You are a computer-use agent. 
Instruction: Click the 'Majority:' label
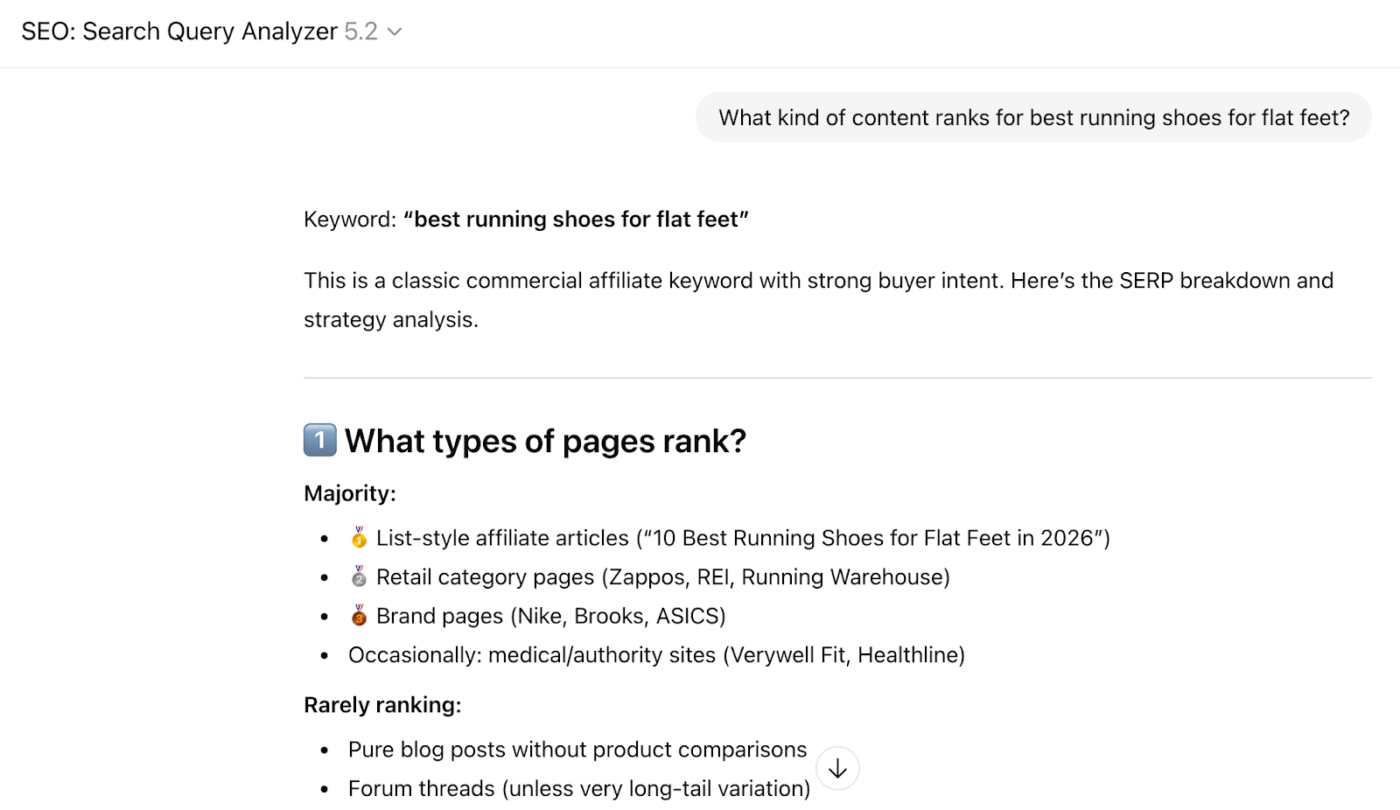(x=349, y=493)
